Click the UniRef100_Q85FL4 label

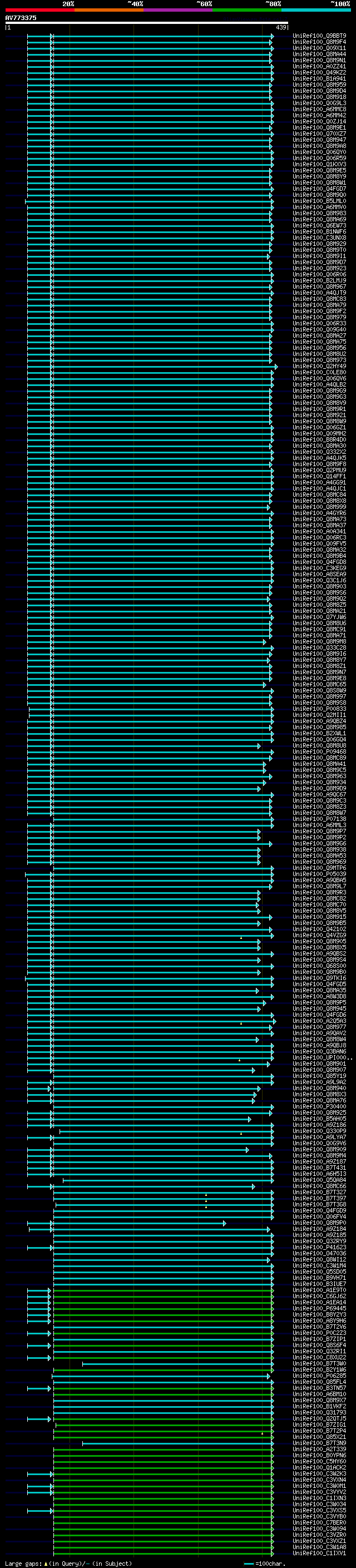pos(319,1382)
